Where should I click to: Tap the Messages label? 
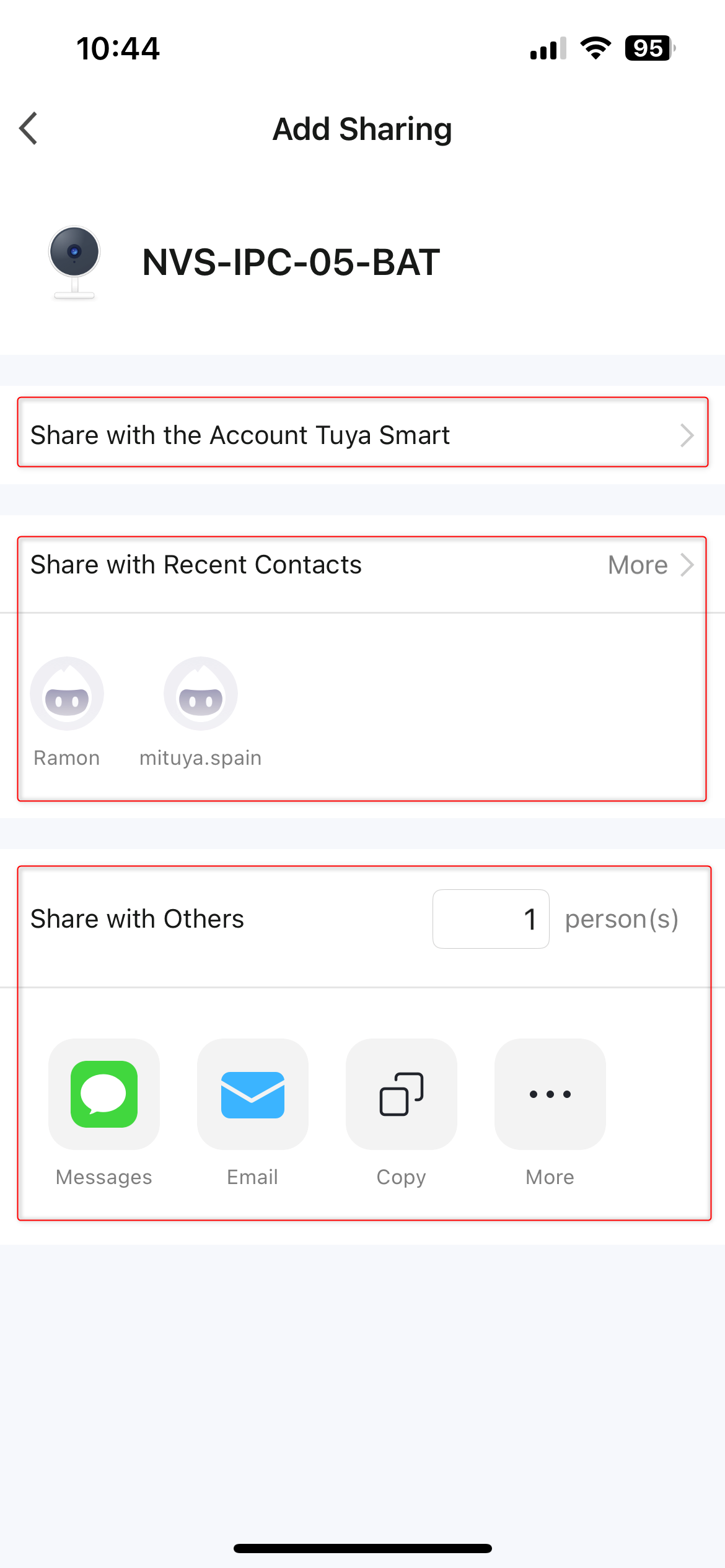click(104, 1177)
